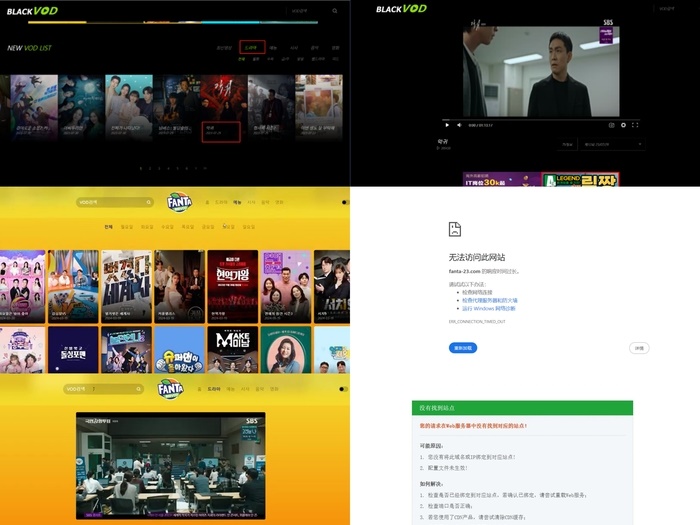Choose the 전체 day filter on the Fanta page

coord(108,227)
